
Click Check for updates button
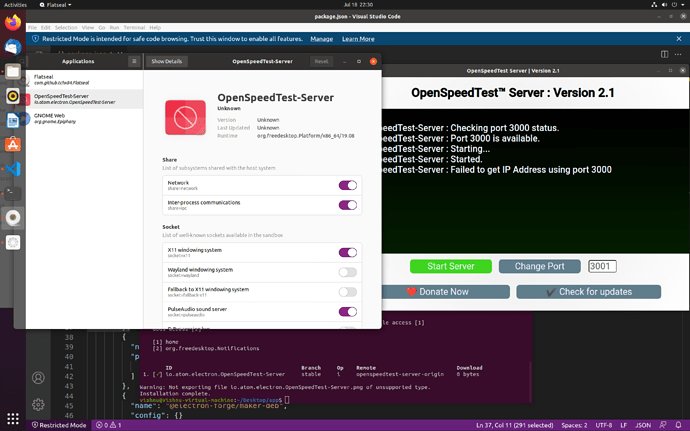[x=589, y=291]
